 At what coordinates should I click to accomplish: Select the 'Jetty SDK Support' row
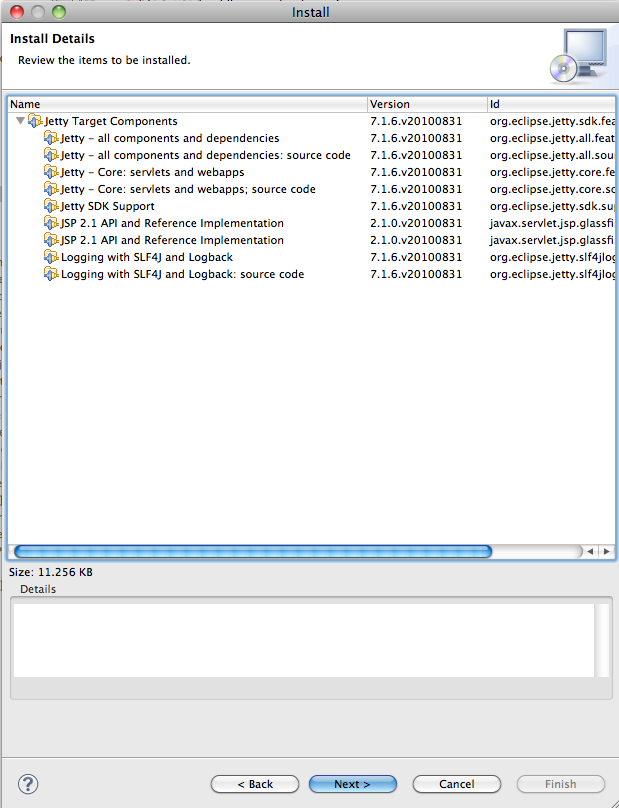[108, 206]
